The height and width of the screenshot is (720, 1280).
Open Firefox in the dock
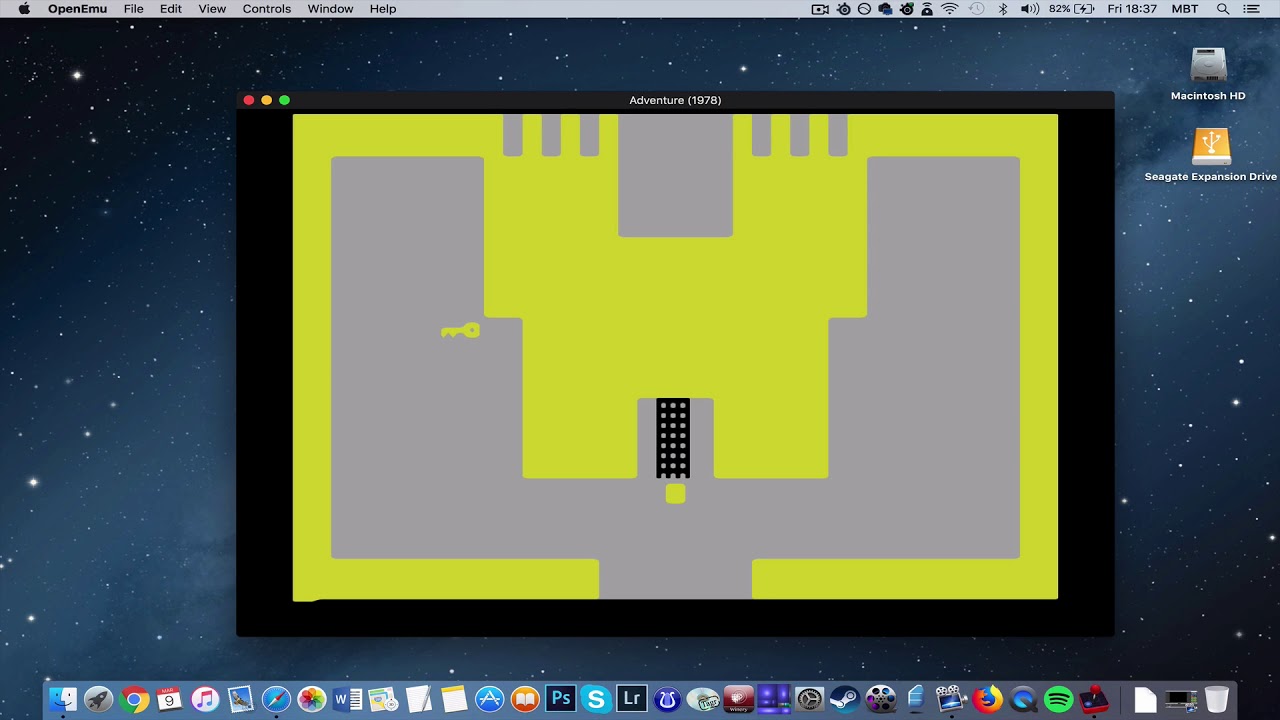pyautogui.click(x=988, y=698)
